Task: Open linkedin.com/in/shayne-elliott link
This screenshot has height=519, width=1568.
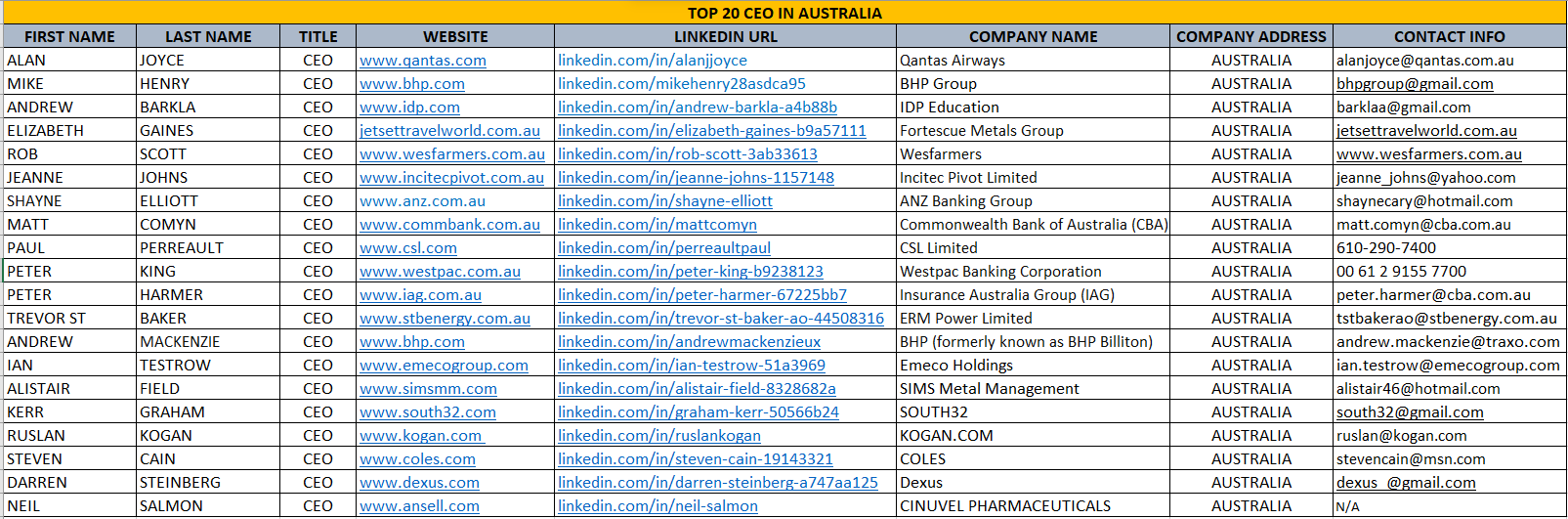Action: [665, 201]
